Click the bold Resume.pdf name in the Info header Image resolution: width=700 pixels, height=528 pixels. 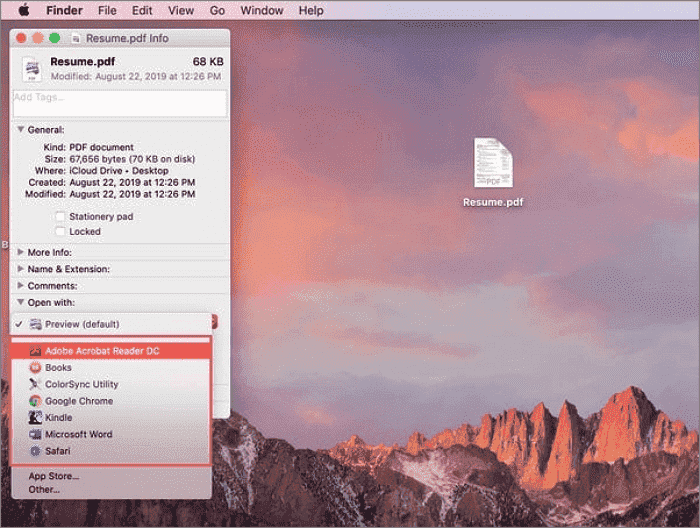83,62
